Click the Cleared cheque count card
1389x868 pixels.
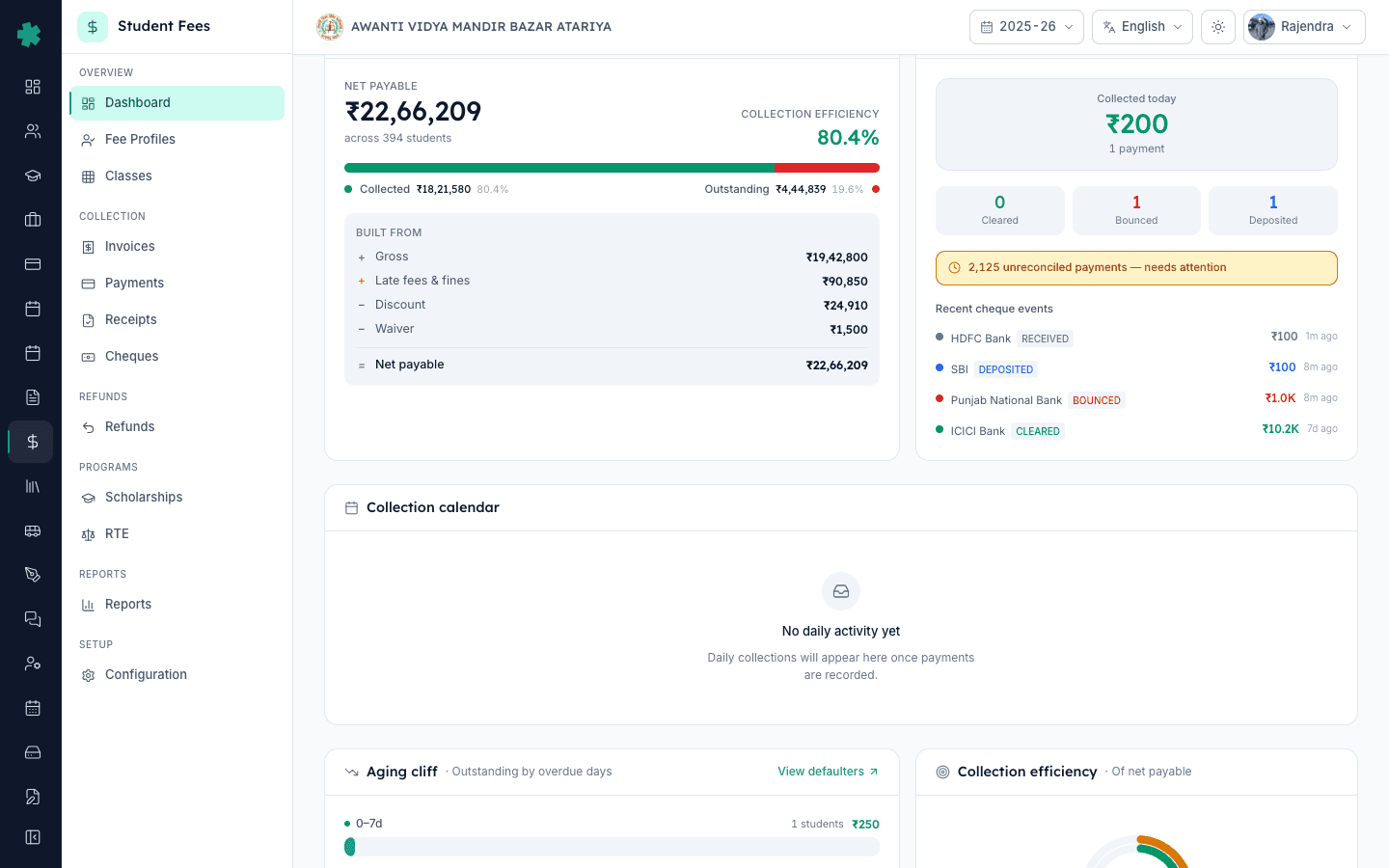point(1000,210)
